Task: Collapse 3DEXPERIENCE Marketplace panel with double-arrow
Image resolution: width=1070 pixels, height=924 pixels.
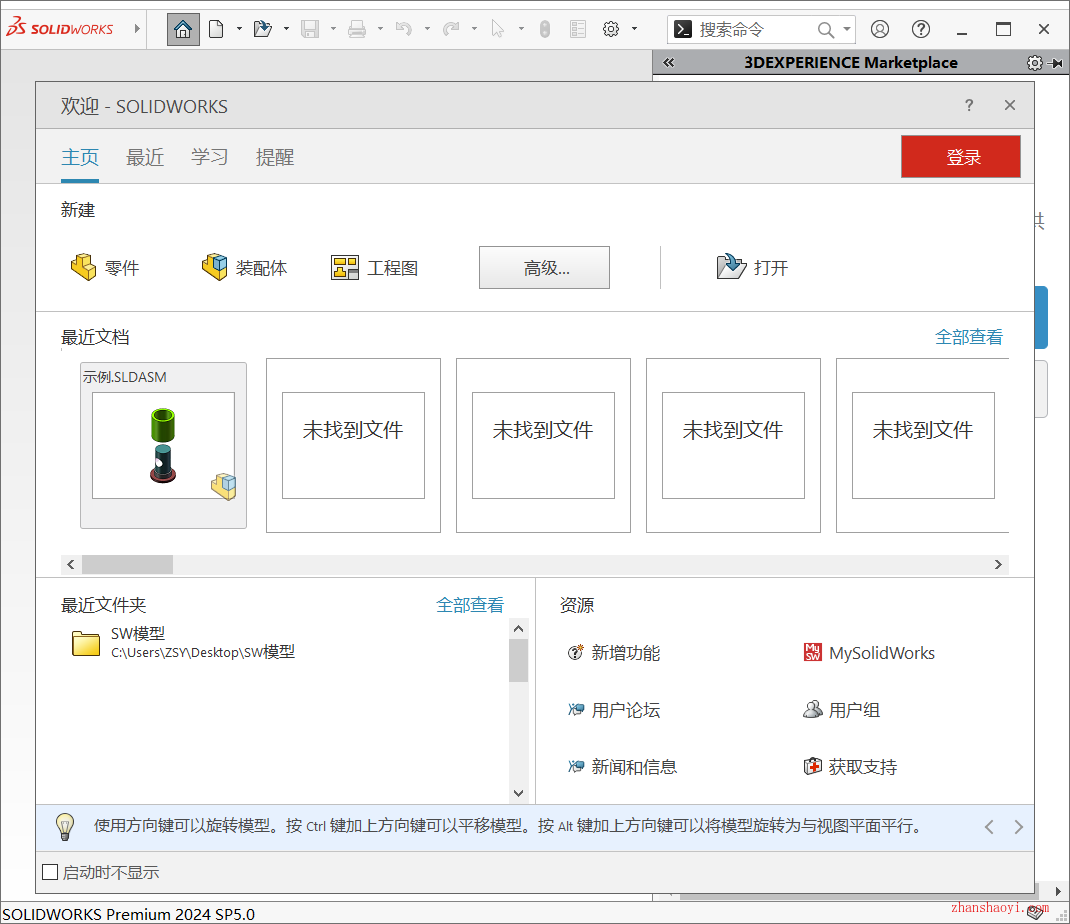Action: click(669, 63)
